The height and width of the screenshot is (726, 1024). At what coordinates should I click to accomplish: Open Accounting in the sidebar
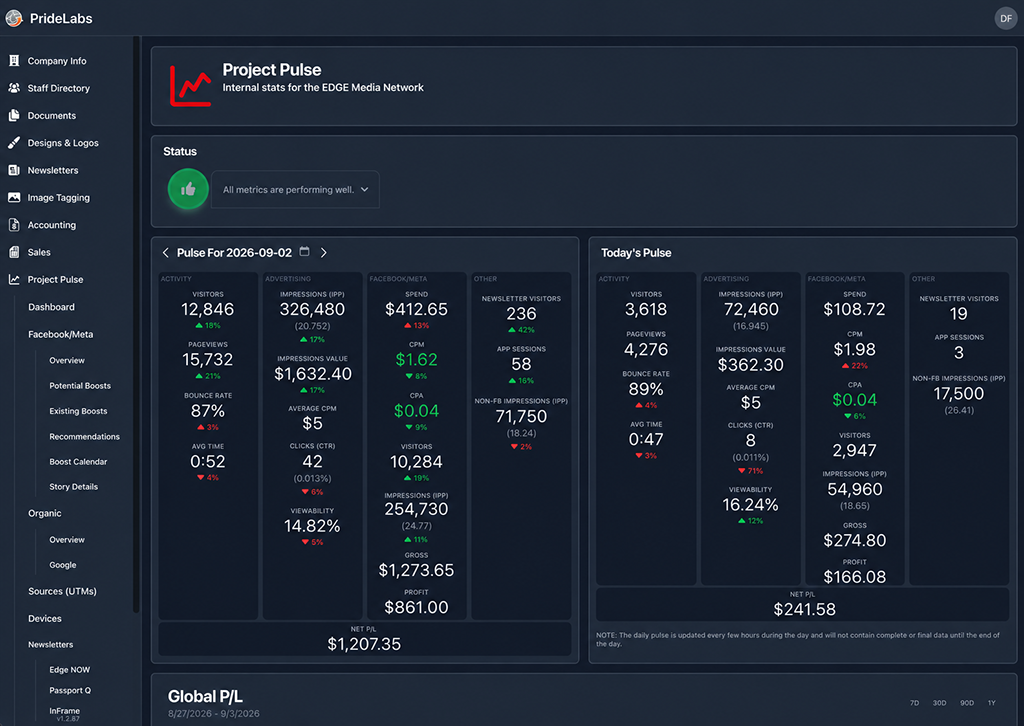click(x=52, y=225)
